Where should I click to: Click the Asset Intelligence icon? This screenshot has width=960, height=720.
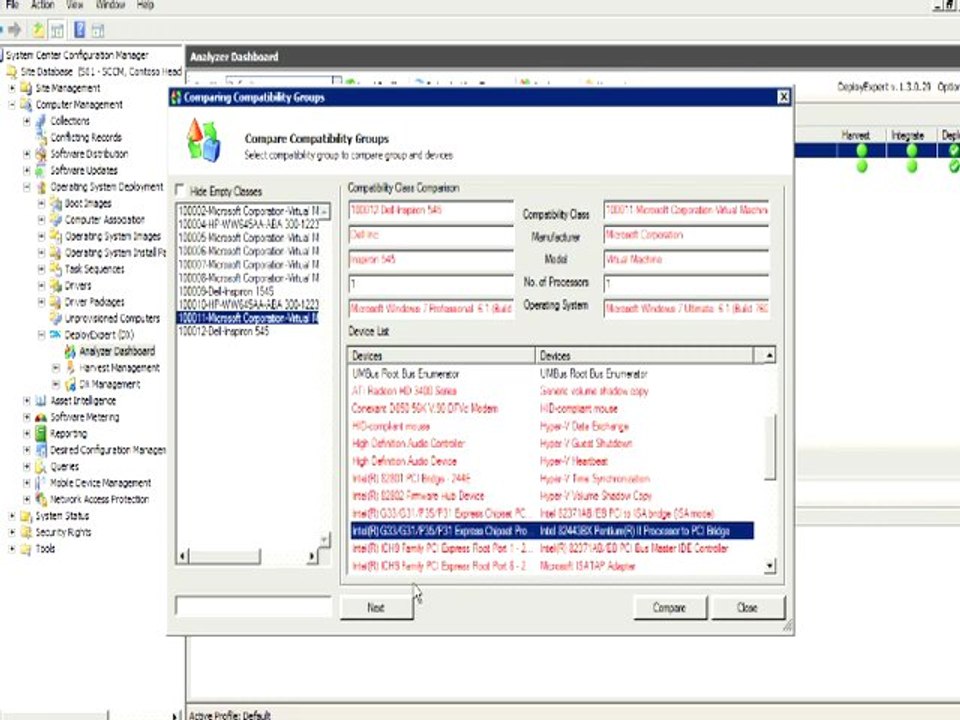pyautogui.click(x=41, y=400)
